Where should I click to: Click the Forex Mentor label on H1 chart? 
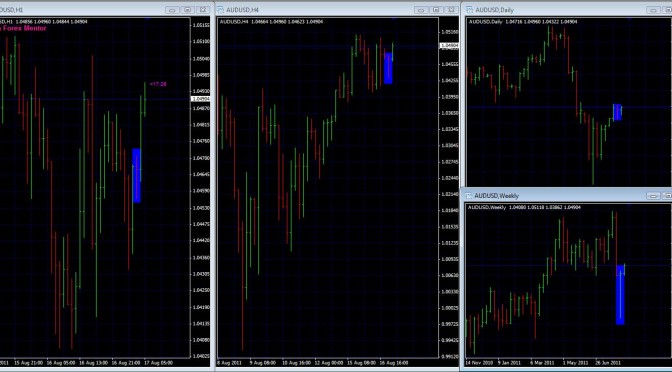click(x=24, y=28)
